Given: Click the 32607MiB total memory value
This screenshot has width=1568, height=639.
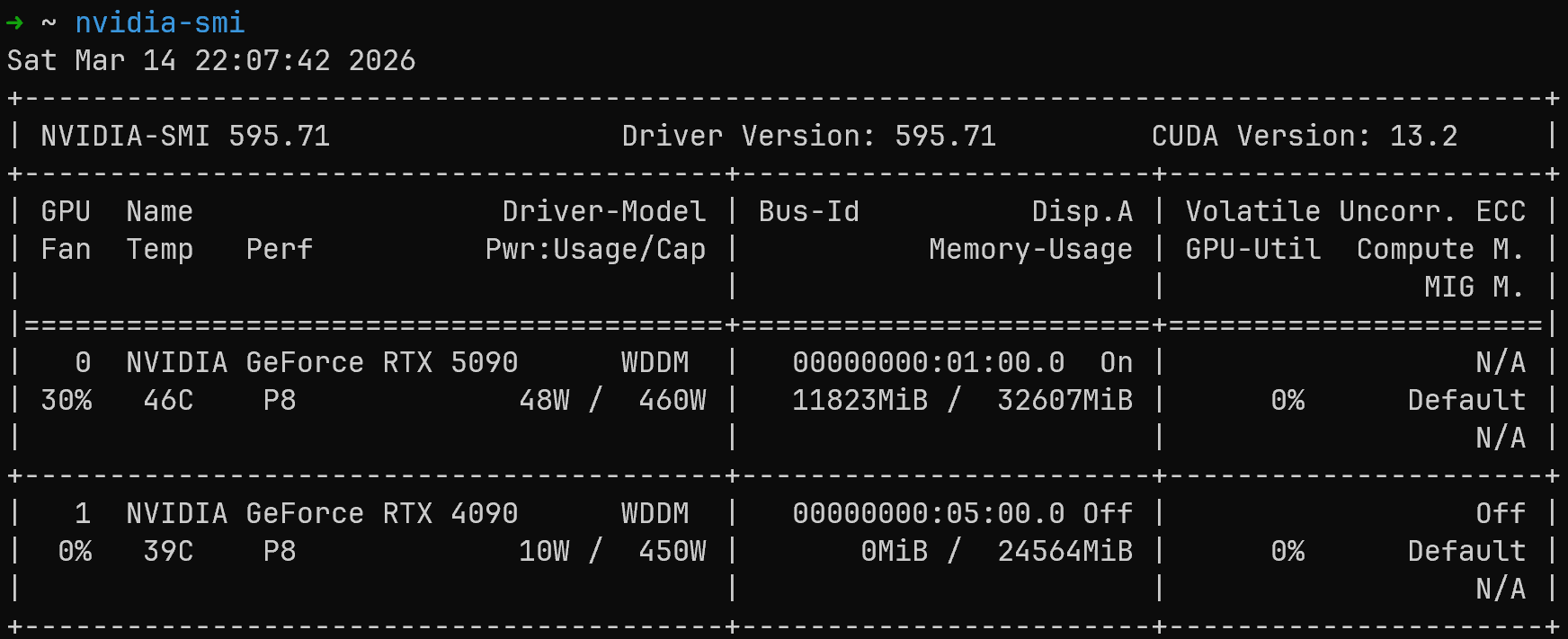Looking at the screenshot, I should [x=1065, y=400].
